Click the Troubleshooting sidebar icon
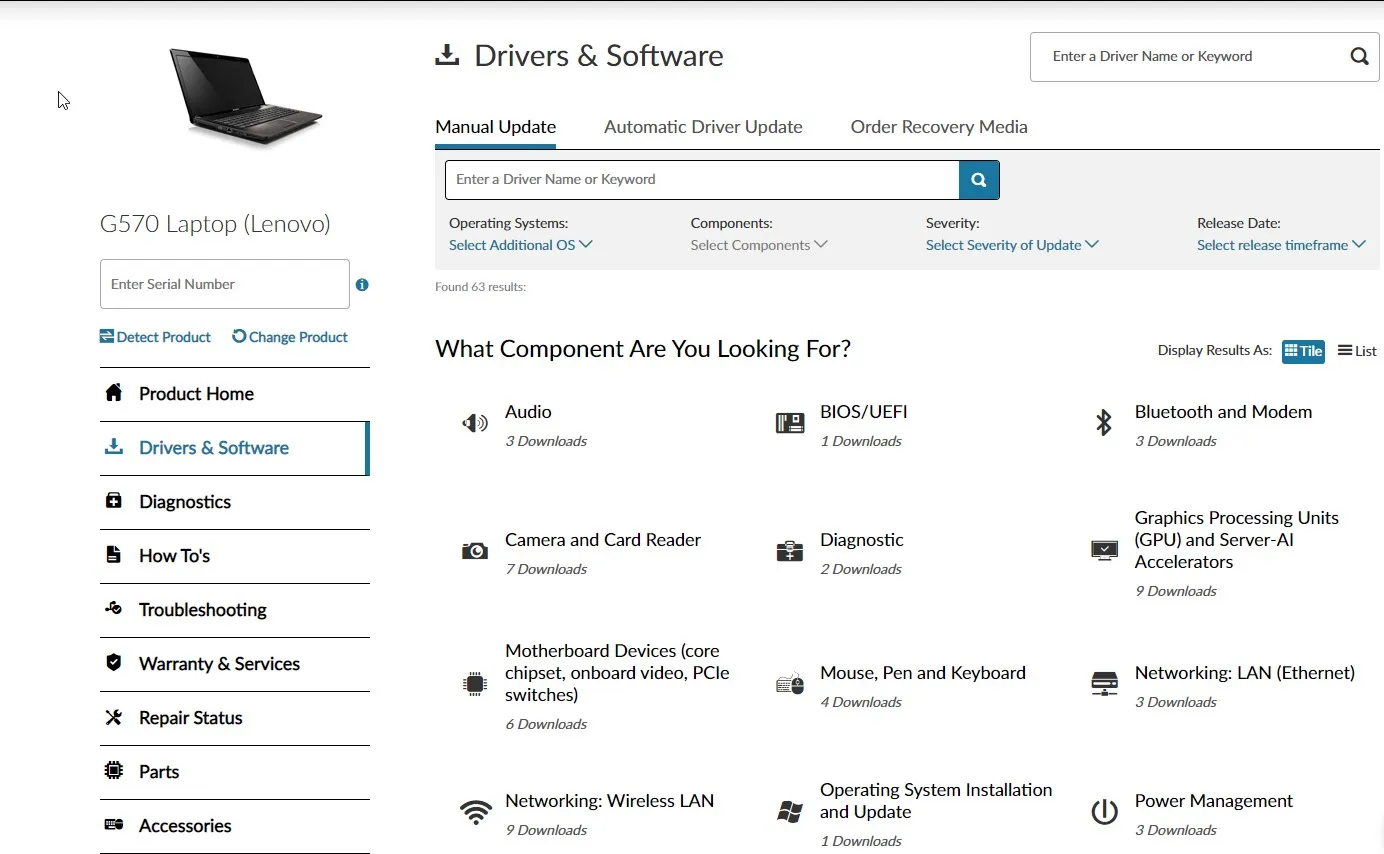Image resolution: width=1384 pixels, height=854 pixels. coord(114,608)
